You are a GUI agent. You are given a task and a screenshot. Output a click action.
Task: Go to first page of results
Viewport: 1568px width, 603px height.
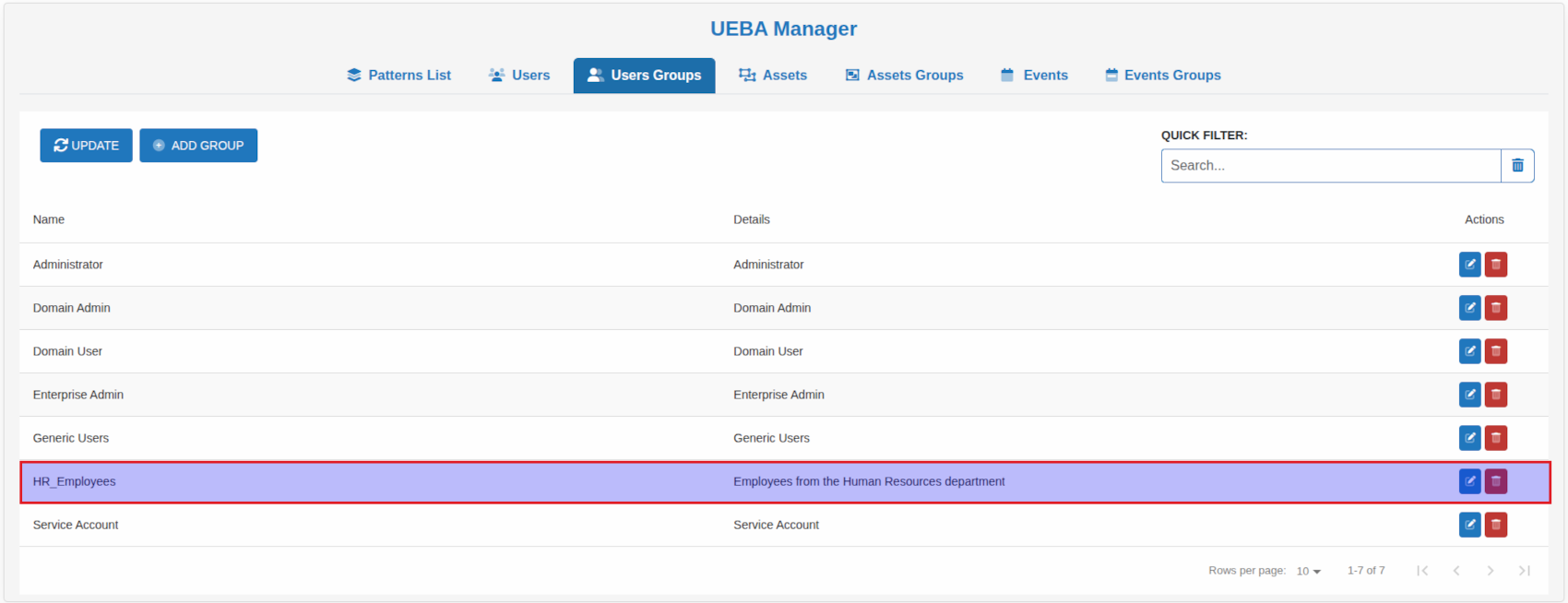point(1422,571)
